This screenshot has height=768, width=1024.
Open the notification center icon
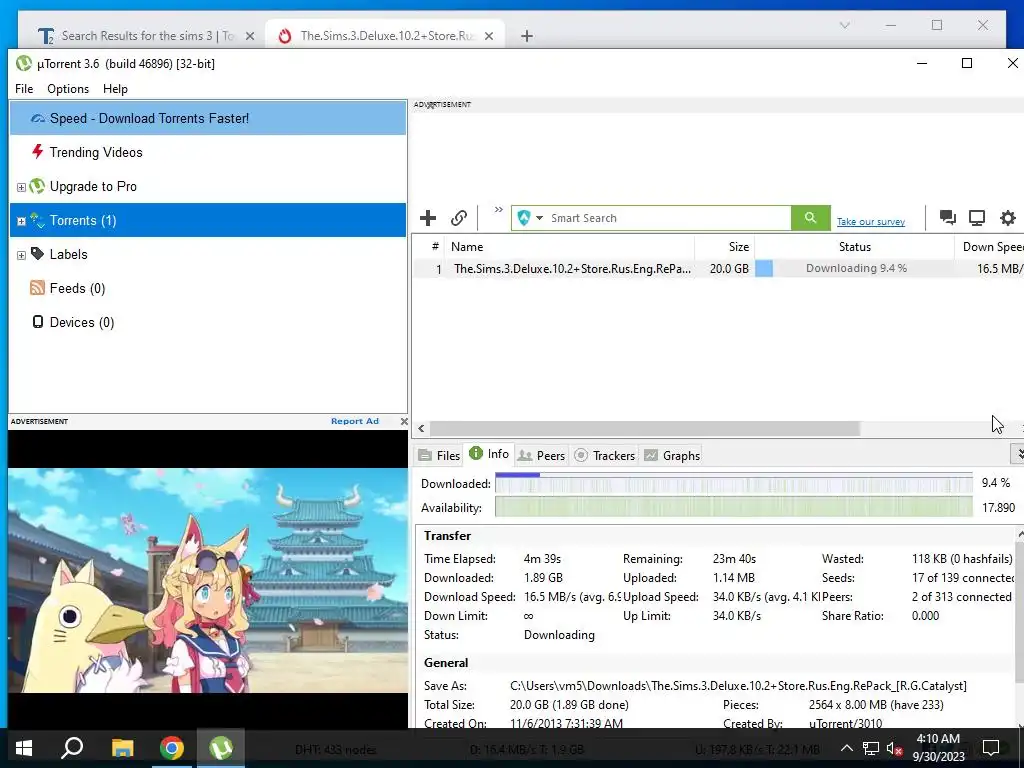click(991, 748)
